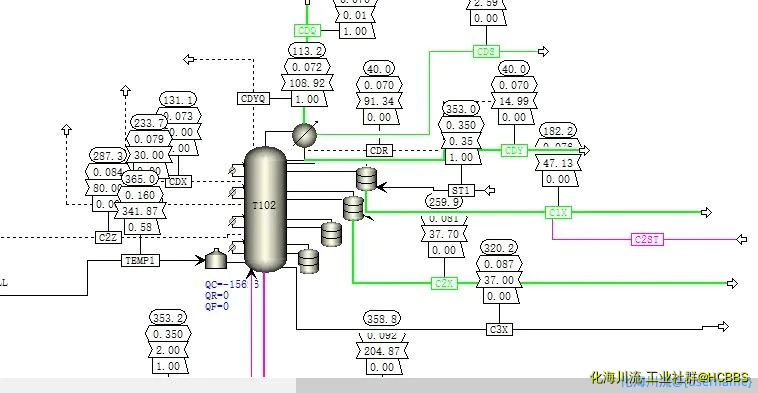The width and height of the screenshot is (758, 393).
Task: Click the 37.70 flow value
Action: coord(444,234)
